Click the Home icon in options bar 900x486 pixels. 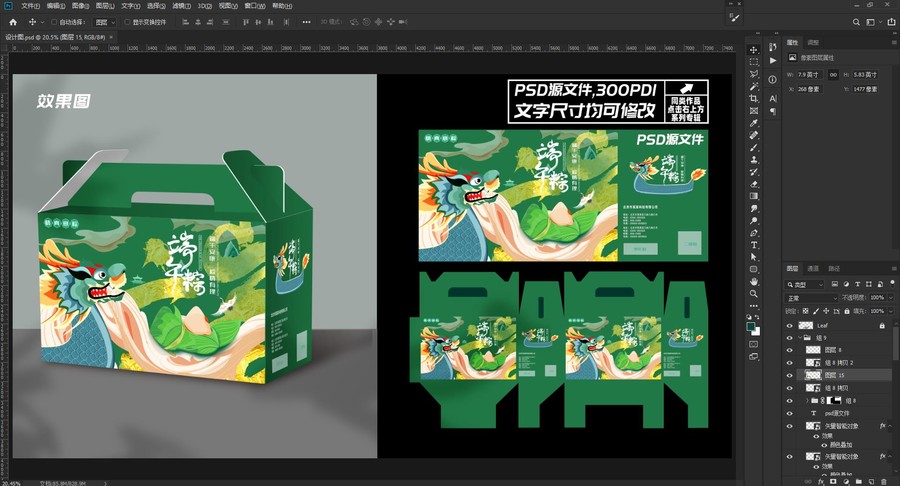(13, 22)
